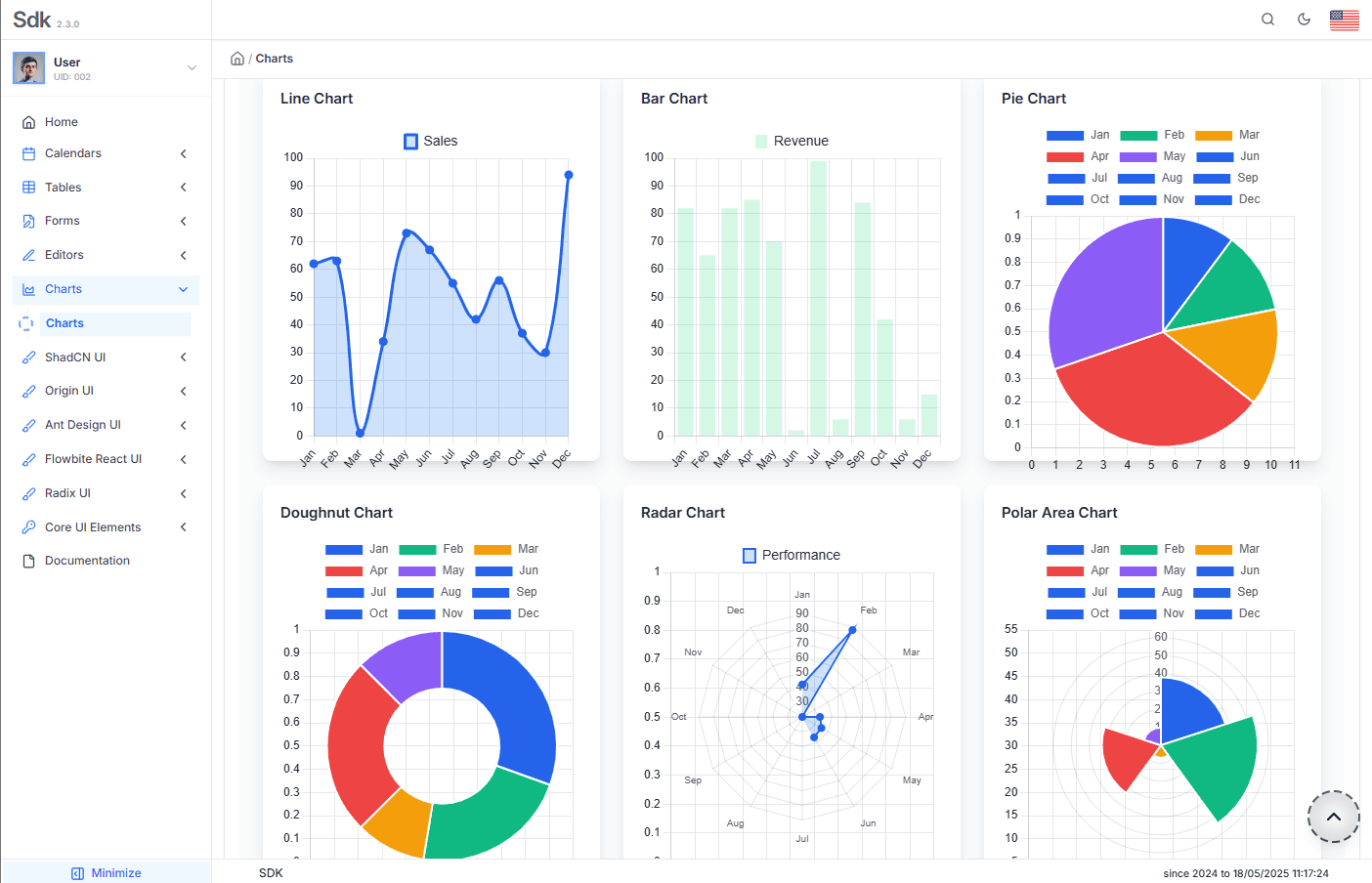Click the scroll-to-top arrow button
The width and height of the screenshot is (1372, 883).
tap(1333, 817)
